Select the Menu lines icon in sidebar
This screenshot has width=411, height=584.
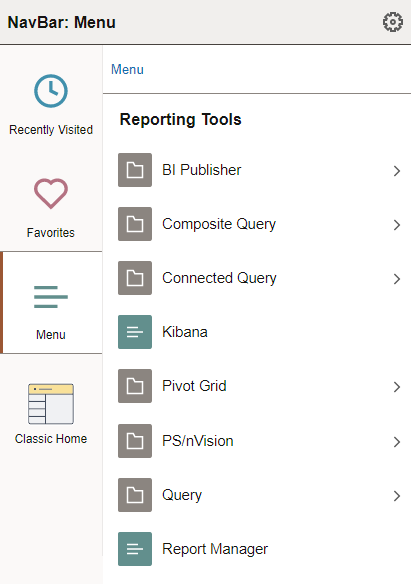(51, 297)
